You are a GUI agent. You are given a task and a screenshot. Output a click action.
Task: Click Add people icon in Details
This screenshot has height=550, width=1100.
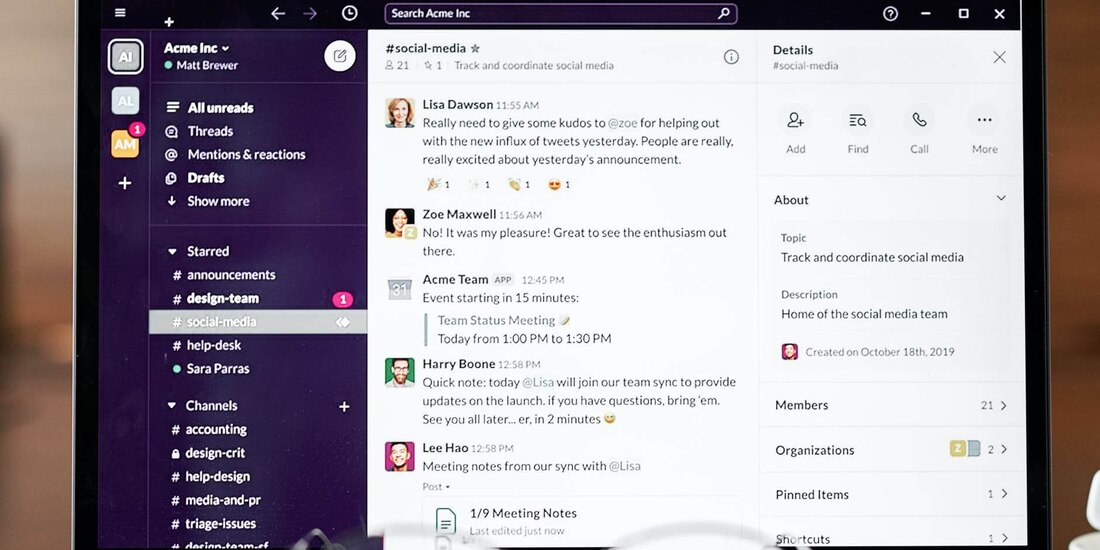click(x=796, y=120)
